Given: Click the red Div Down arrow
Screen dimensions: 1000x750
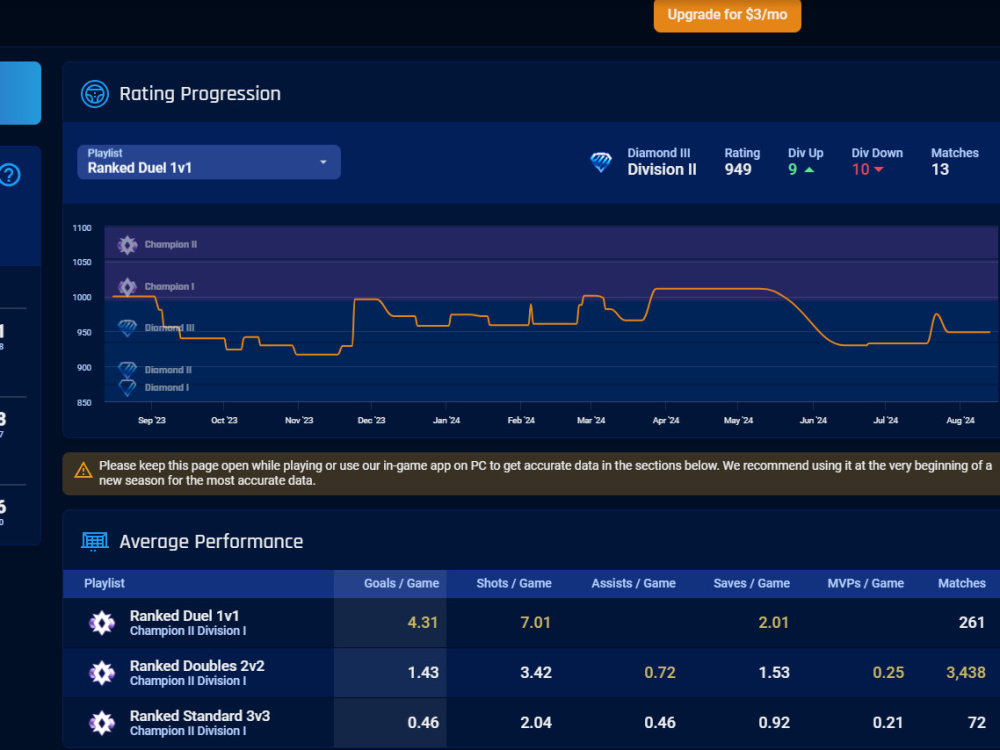Looking at the screenshot, I should pyautogui.click(x=879, y=170).
